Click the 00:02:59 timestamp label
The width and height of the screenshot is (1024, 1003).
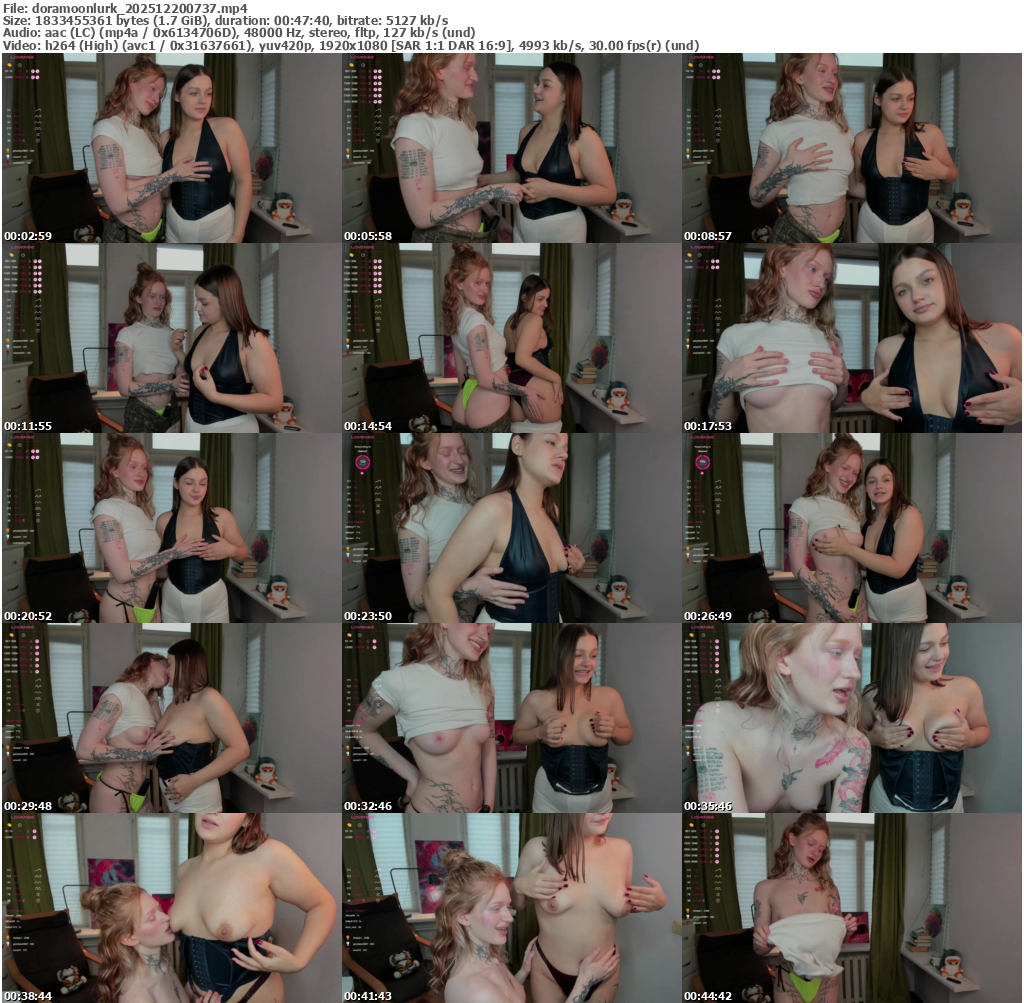click(x=28, y=235)
